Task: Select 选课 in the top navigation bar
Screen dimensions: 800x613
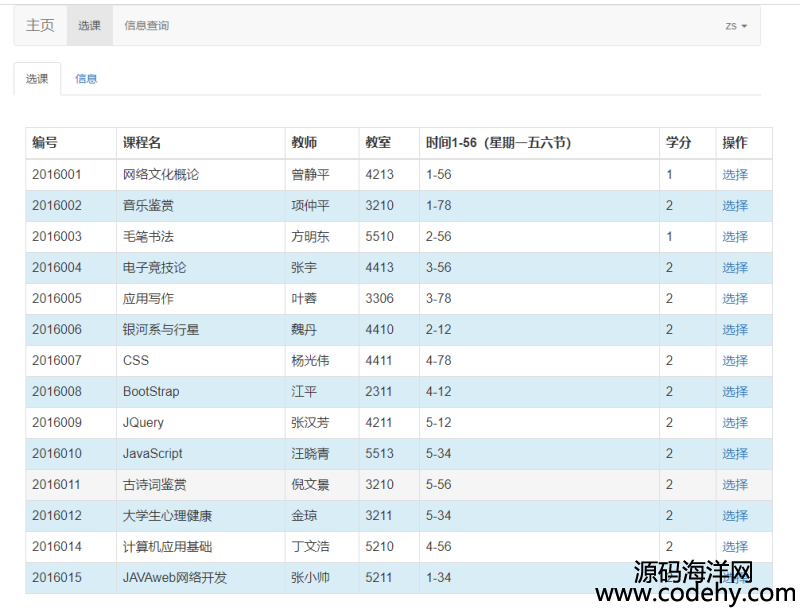Action: [89, 26]
